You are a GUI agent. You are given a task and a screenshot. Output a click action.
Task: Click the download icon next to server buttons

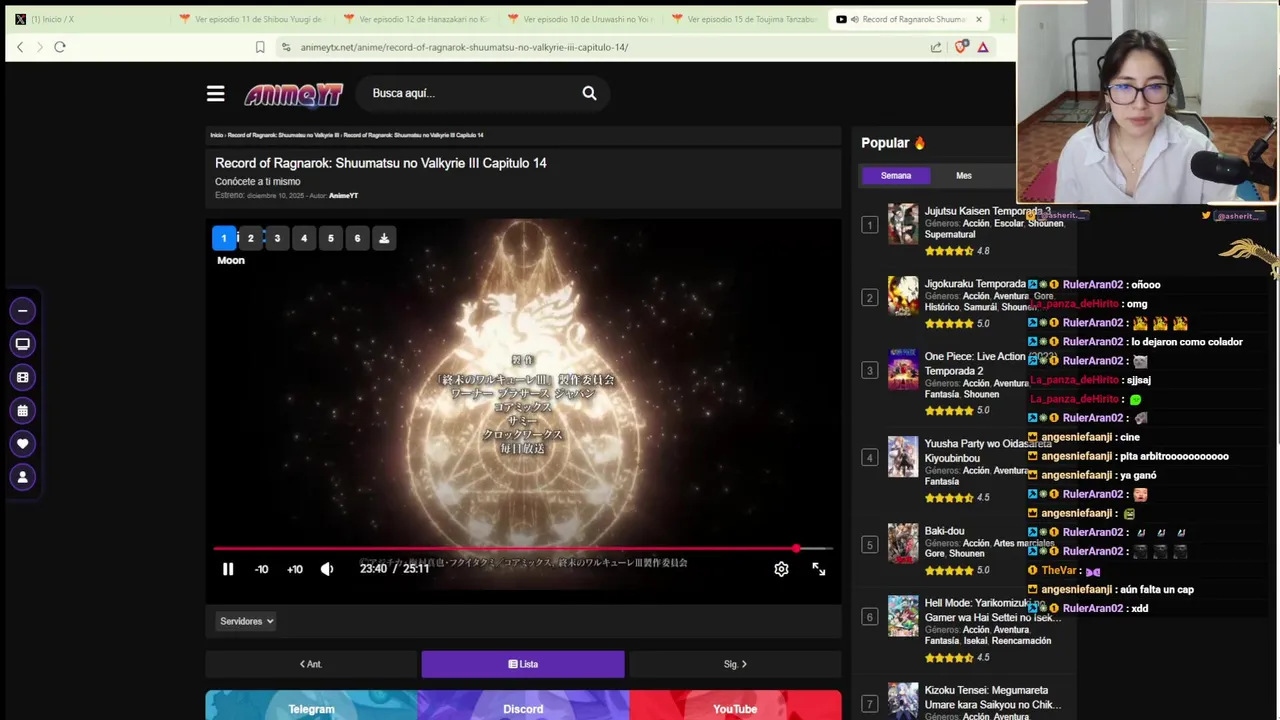tap(384, 238)
